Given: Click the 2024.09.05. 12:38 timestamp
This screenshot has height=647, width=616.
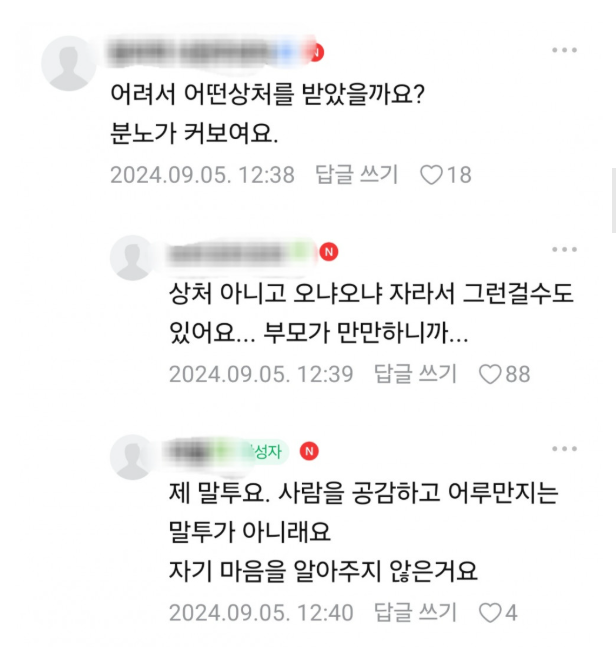Looking at the screenshot, I should tap(203, 175).
